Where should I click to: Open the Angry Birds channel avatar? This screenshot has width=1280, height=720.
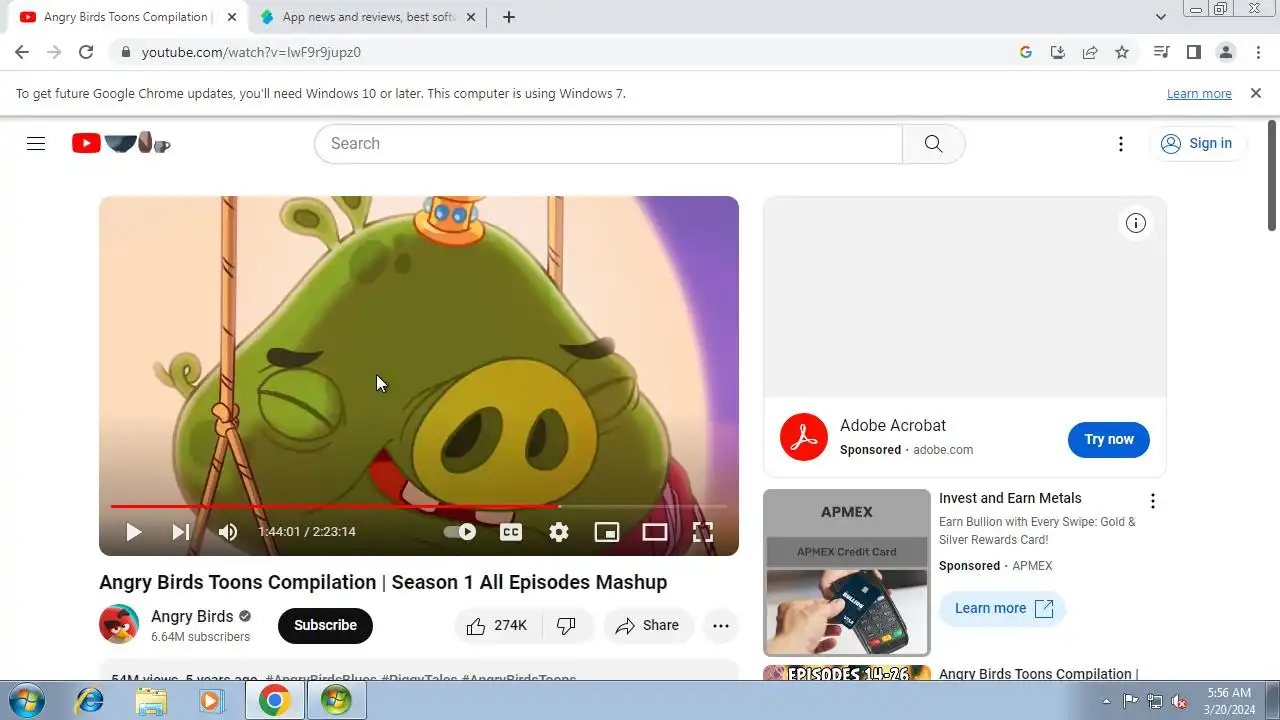coord(119,624)
